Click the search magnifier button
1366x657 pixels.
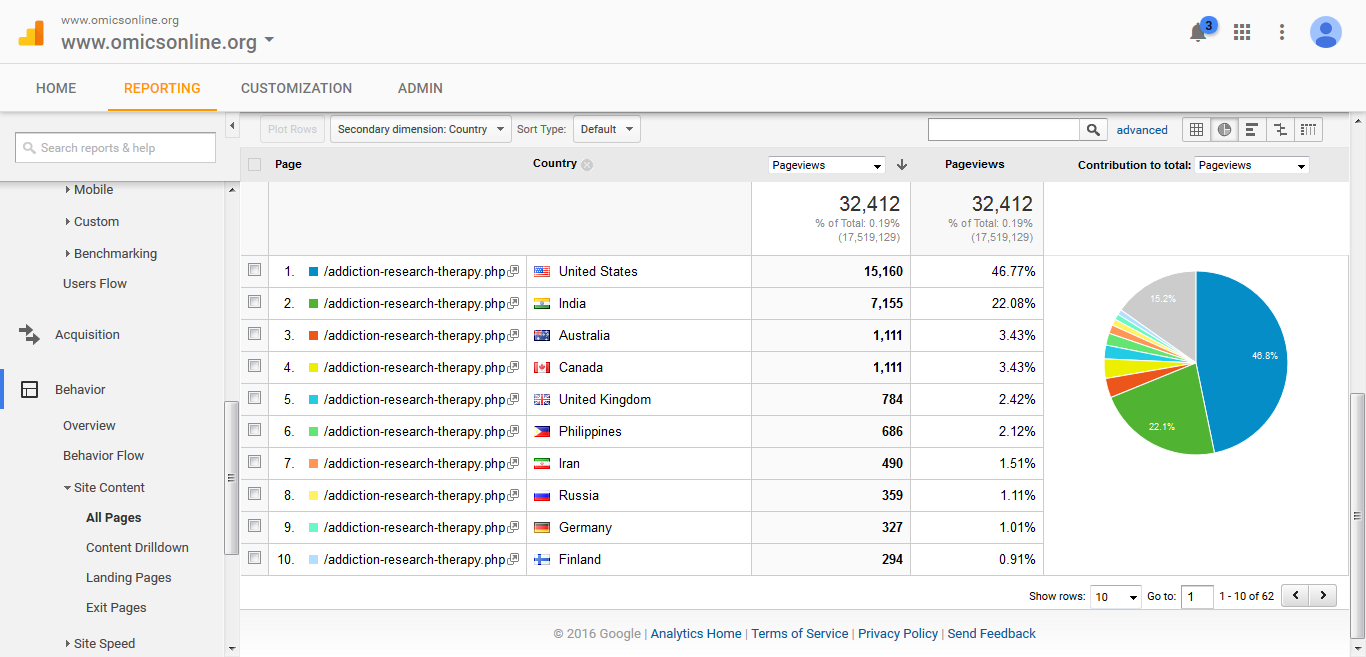tap(1094, 130)
